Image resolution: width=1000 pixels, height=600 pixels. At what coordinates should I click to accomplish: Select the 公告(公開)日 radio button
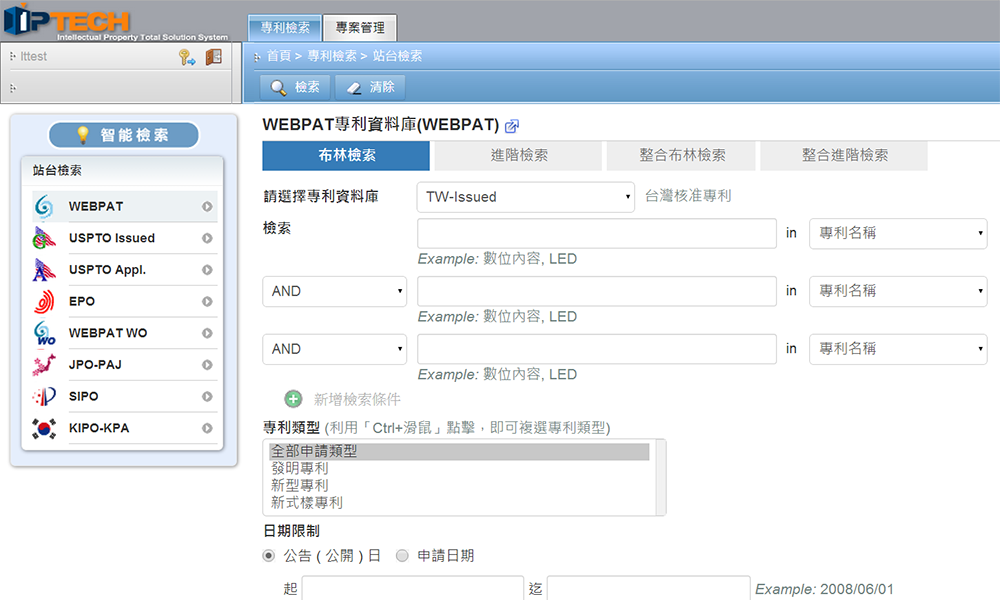click(x=269, y=556)
